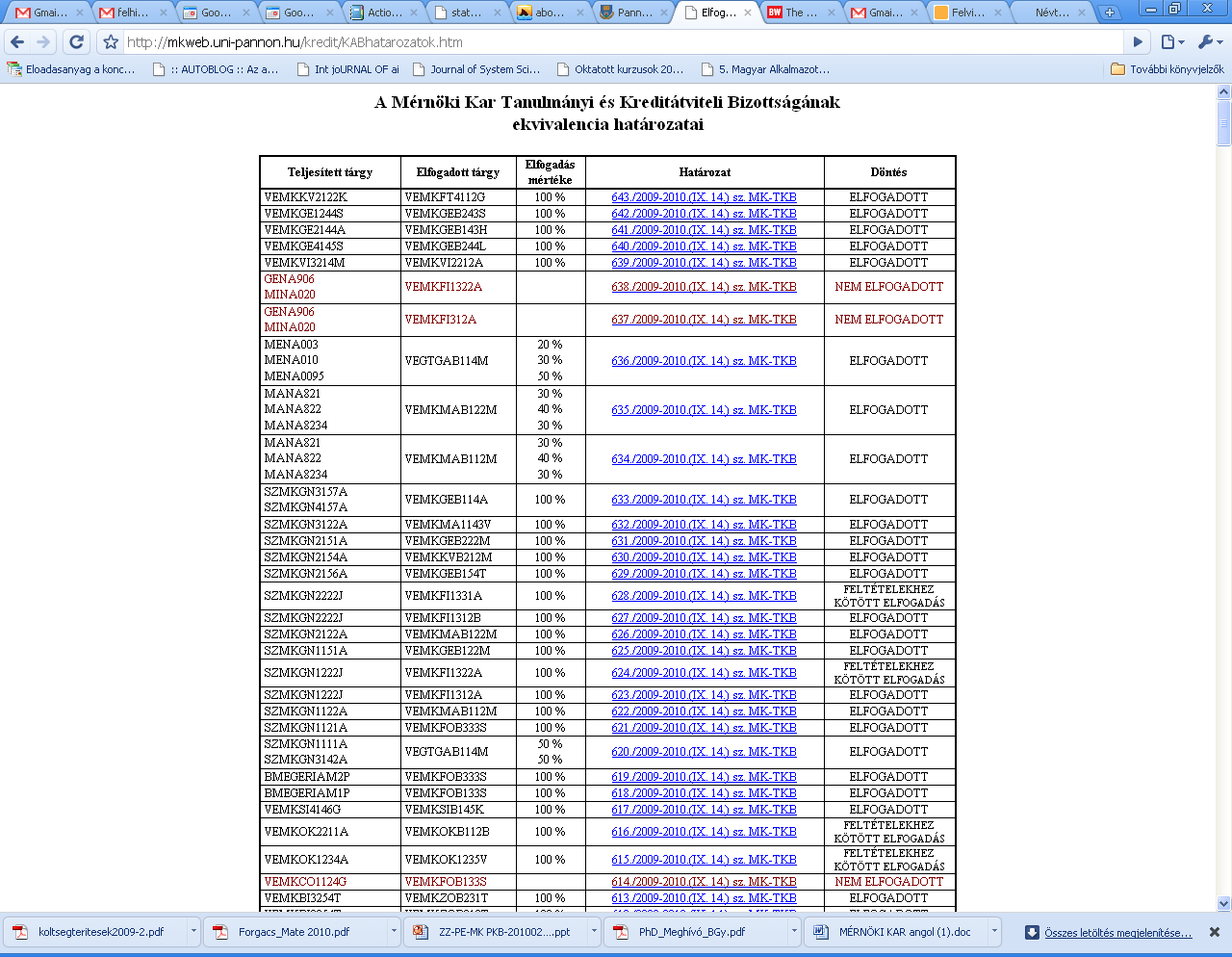This screenshot has height=957, width=1232.
Task: Close the downloads bar
Action: click(x=1215, y=932)
